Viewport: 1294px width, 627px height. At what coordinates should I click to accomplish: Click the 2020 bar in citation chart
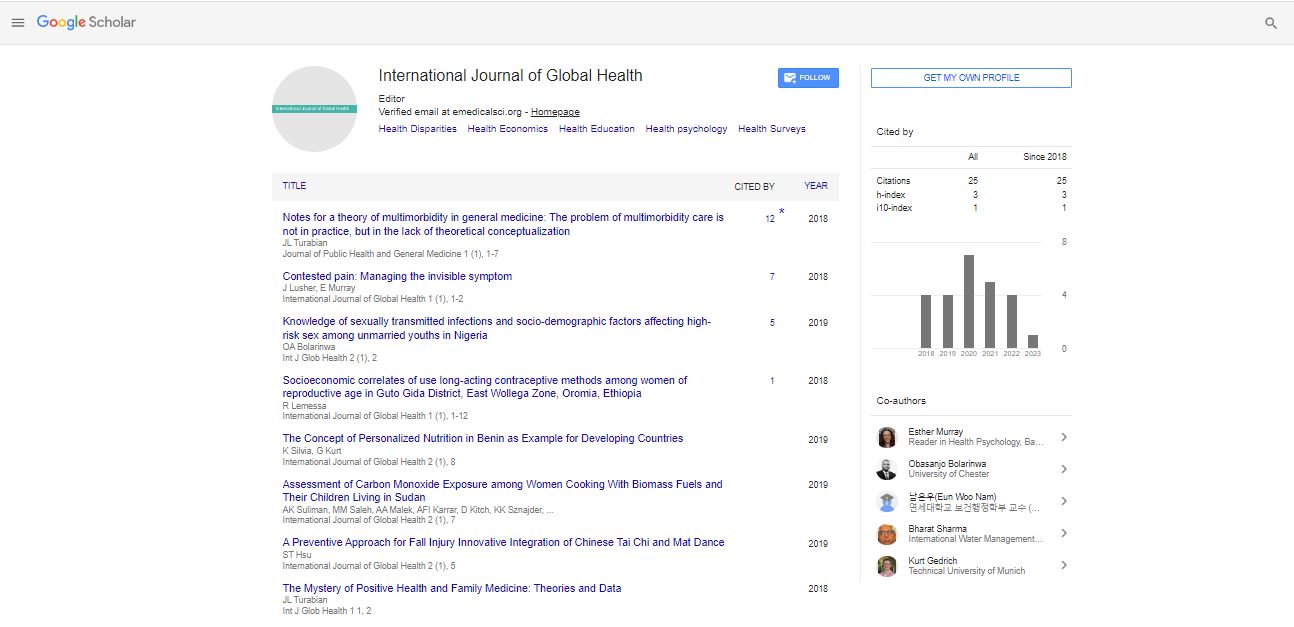(969, 301)
